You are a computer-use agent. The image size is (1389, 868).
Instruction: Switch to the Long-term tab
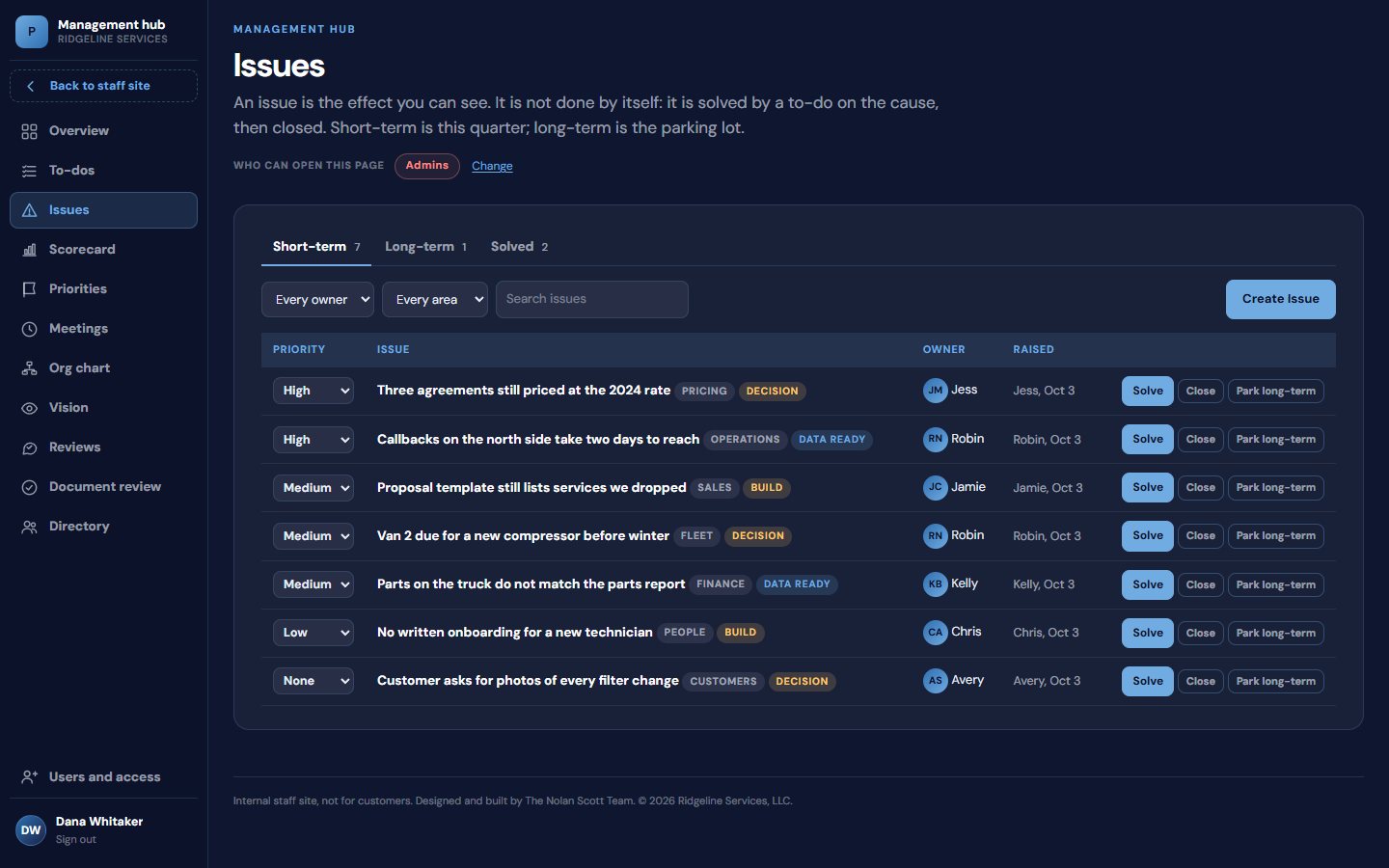coord(425,247)
